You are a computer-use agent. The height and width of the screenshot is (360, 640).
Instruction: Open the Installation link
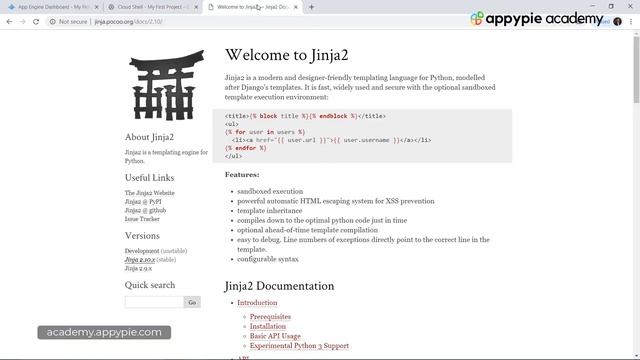(x=268, y=326)
